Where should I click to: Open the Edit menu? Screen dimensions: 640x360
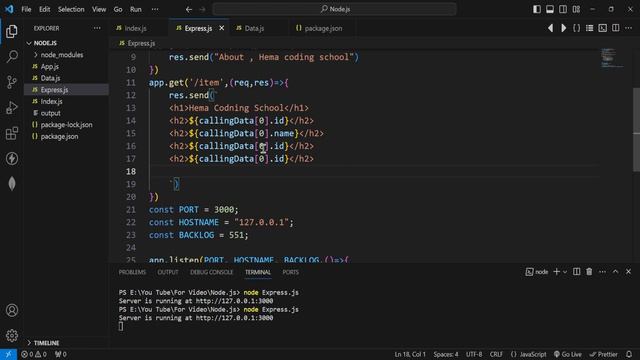[44, 9]
